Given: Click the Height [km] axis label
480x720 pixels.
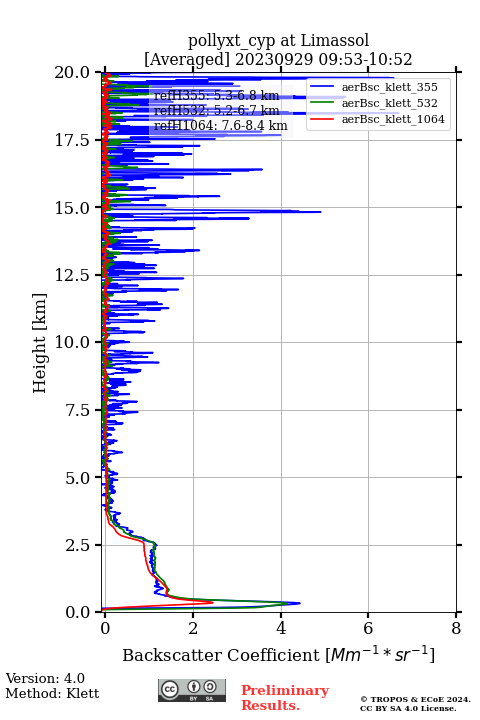Looking at the screenshot, I should coord(40,343).
